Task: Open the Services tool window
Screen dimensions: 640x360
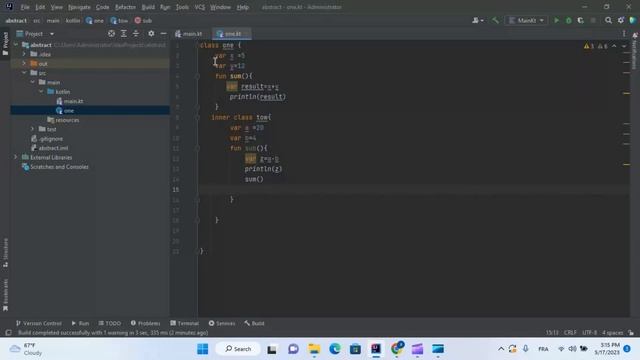Action: tap(222, 323)
